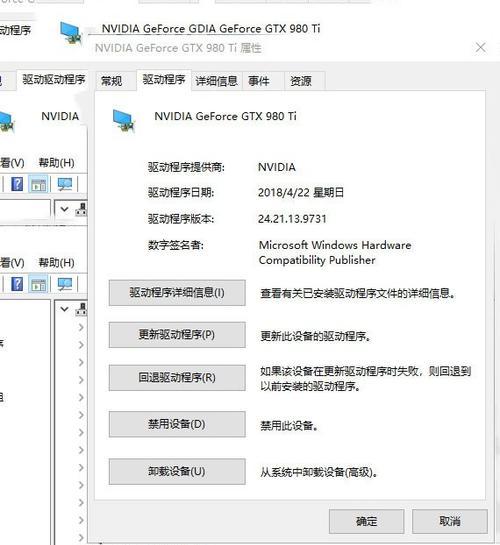Screen dimensions: 500x545
Task: Click the lower help question-mark toolbar icon
Action: (x=17, y=284)
